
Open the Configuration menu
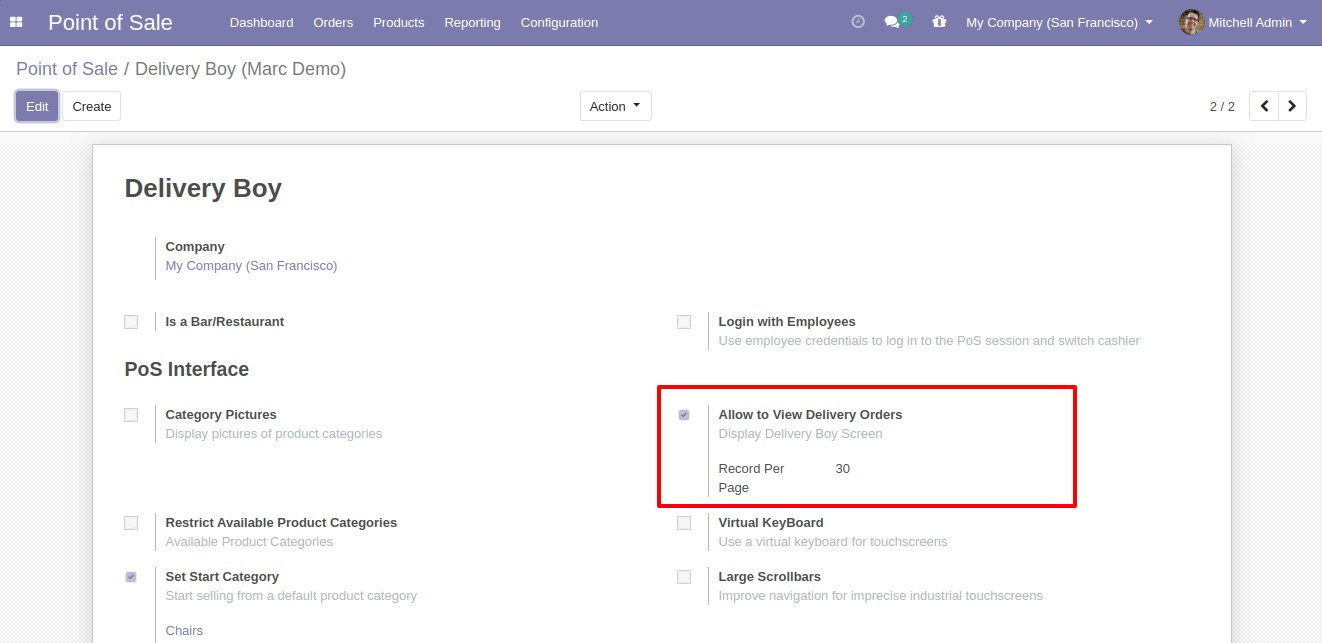(559, 22)
